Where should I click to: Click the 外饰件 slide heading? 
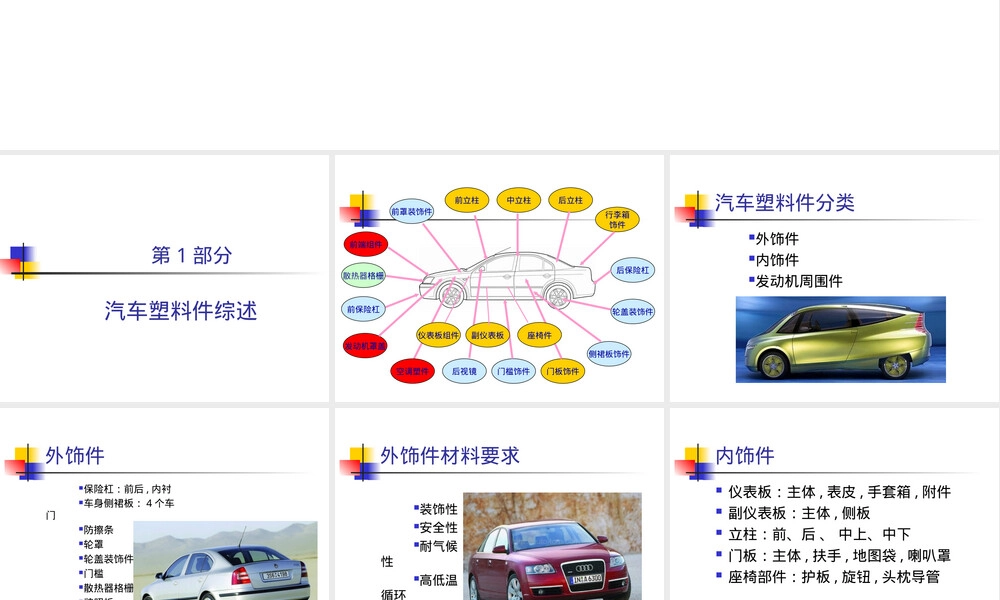tap(75, 456)
